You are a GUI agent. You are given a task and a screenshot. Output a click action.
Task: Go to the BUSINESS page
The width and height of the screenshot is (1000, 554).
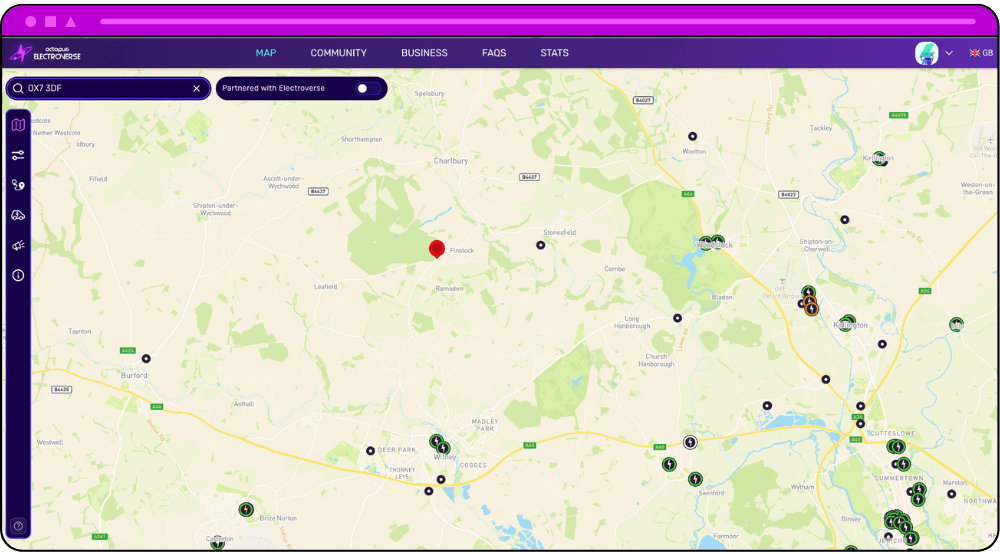(x=424, y=53)
